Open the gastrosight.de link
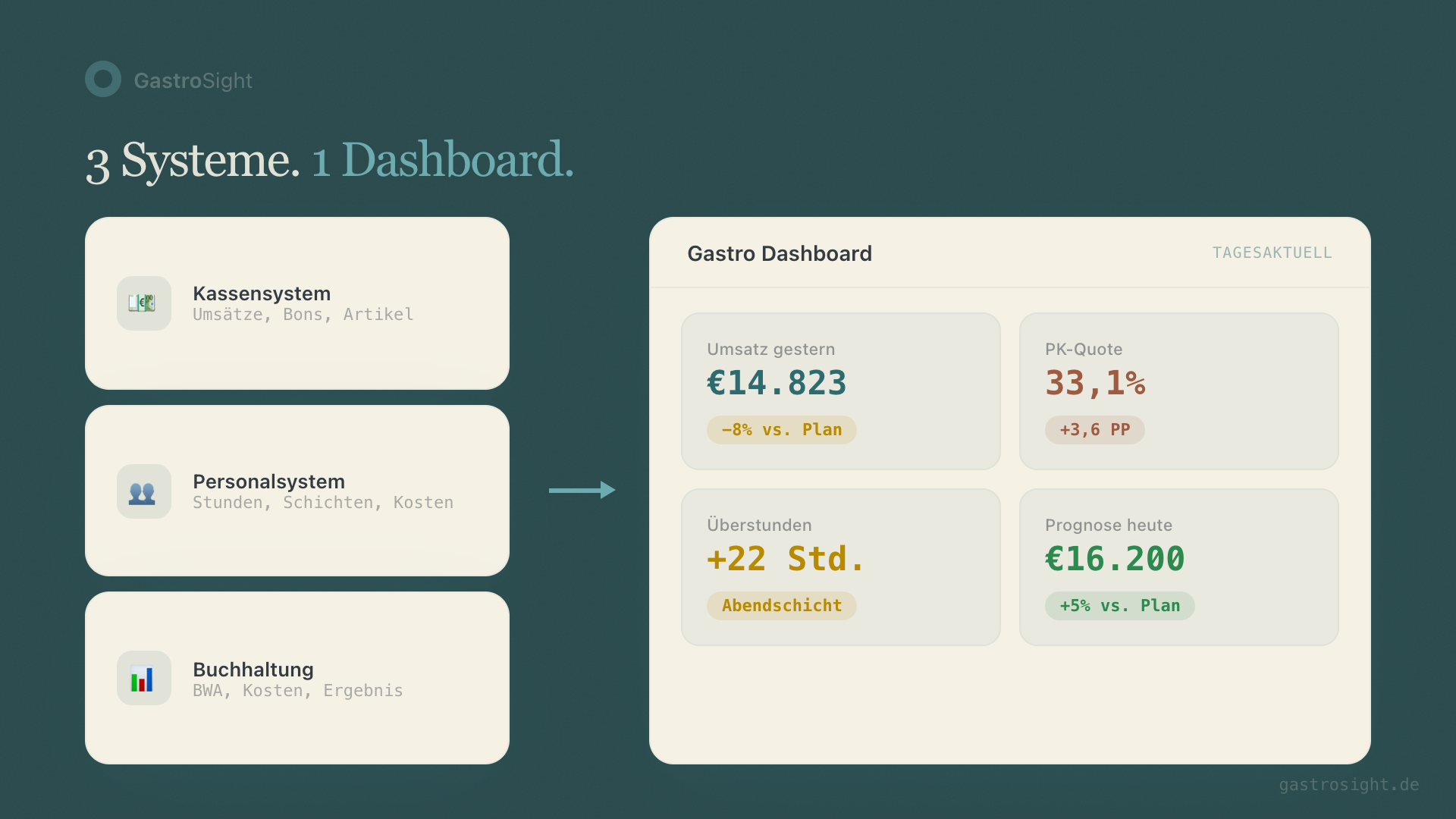Viewport: 1456px width, 819px height. [x=1349, y=785]
